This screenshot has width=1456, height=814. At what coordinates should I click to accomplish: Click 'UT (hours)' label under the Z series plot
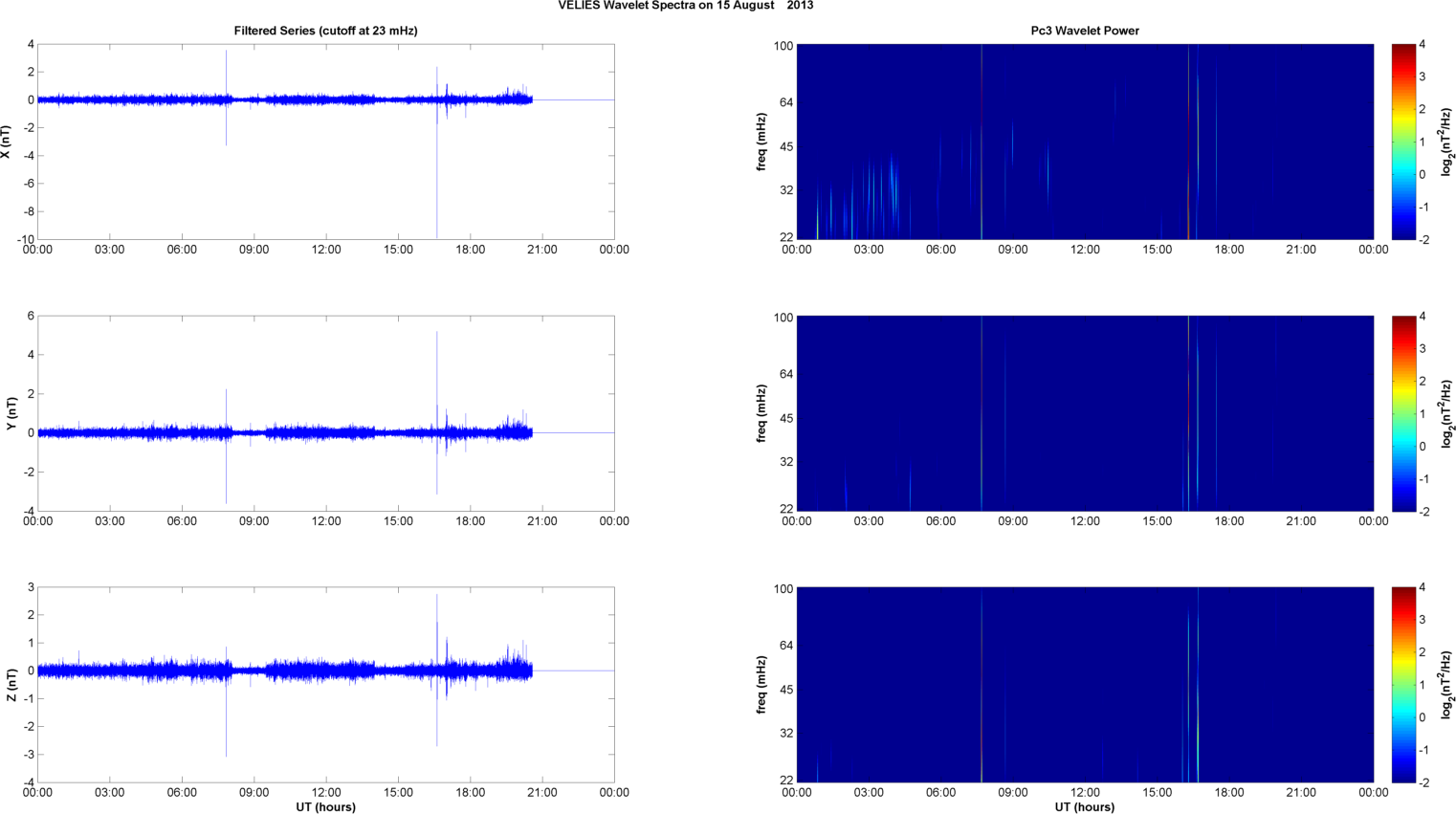(325, 807)
